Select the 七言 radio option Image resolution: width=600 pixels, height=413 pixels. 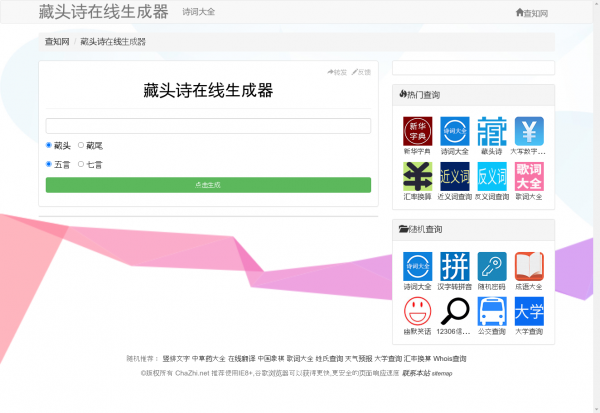coord(81,164)
